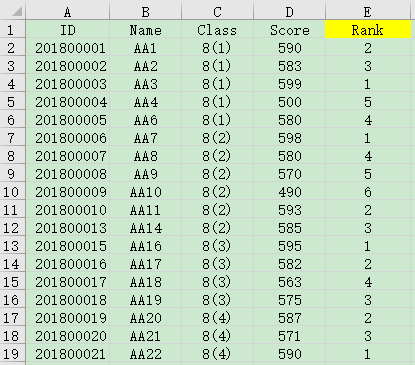The width and height of the screenshot is (415, 365).
Task: Select row 1 header
Action: click(13, 29)
